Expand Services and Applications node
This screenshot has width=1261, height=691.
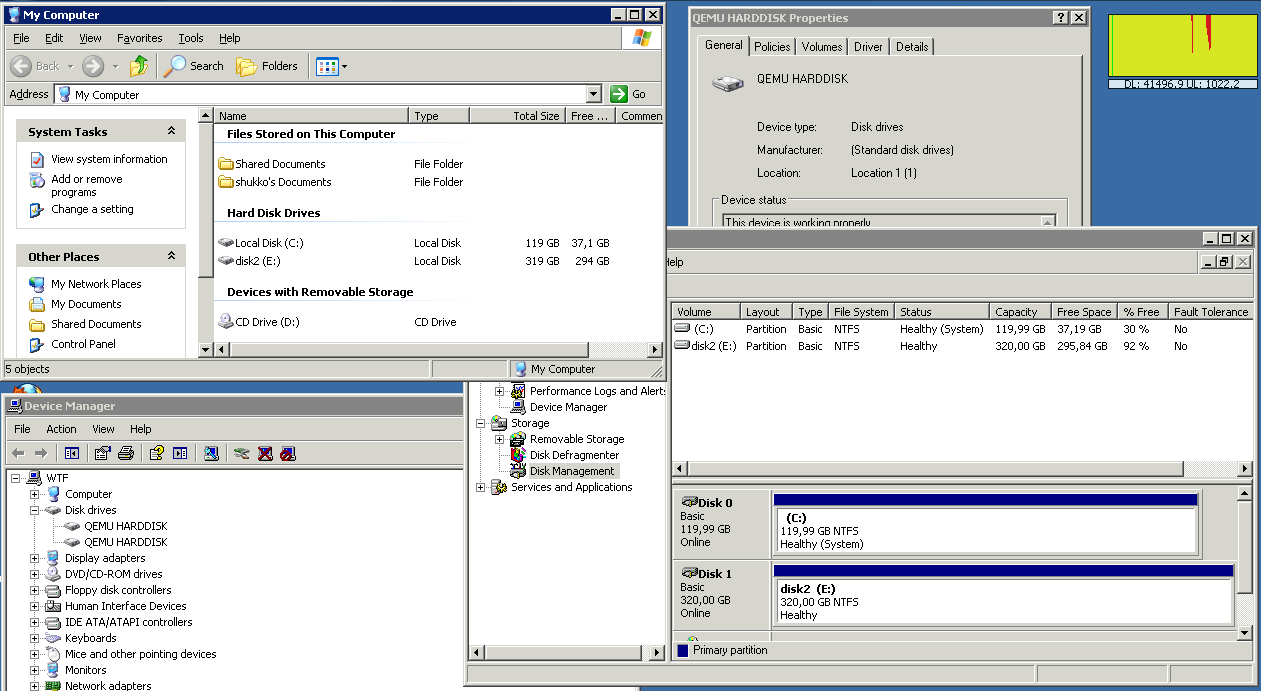point(481,487)
